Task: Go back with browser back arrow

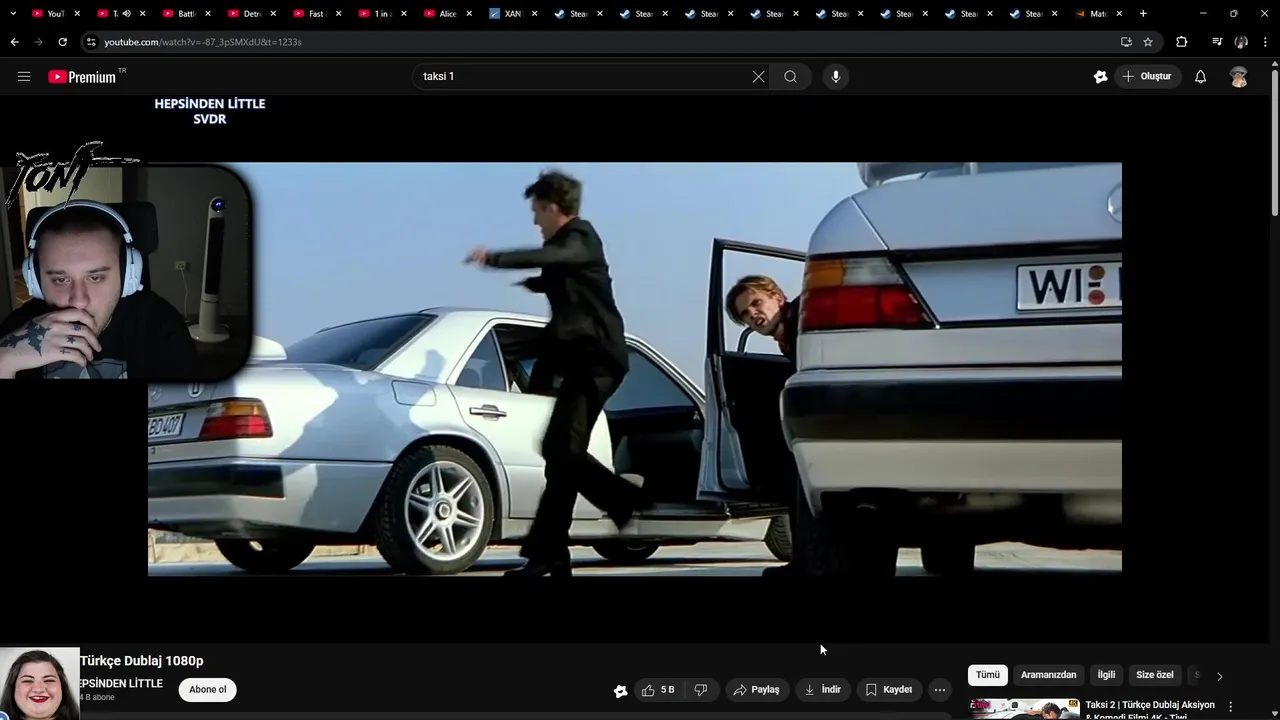Action: [14, 42]
